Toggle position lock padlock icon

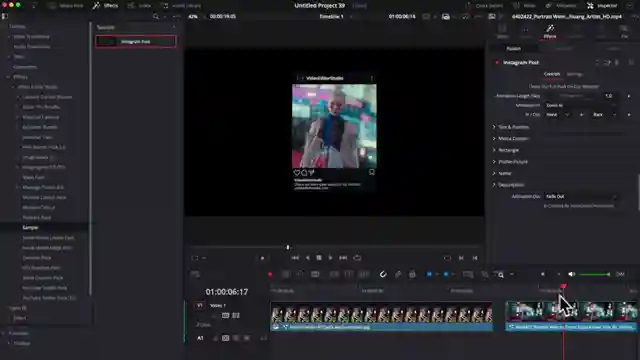(x=412, y=274)
